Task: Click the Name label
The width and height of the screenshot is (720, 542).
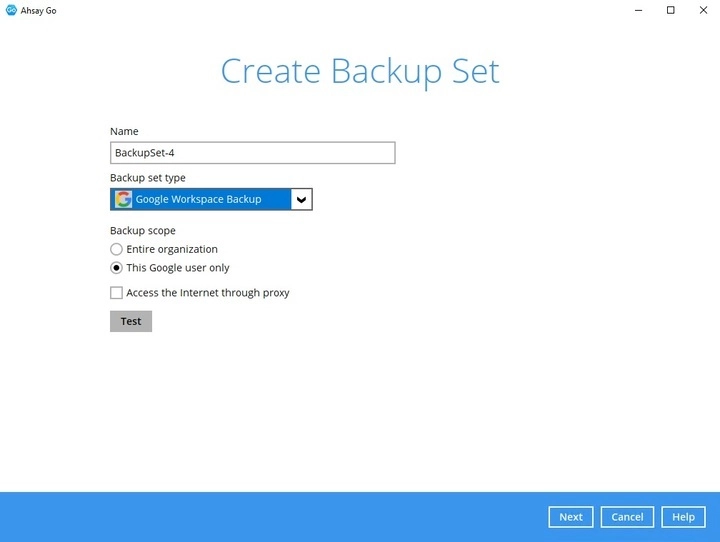Action: click(124, 131)
